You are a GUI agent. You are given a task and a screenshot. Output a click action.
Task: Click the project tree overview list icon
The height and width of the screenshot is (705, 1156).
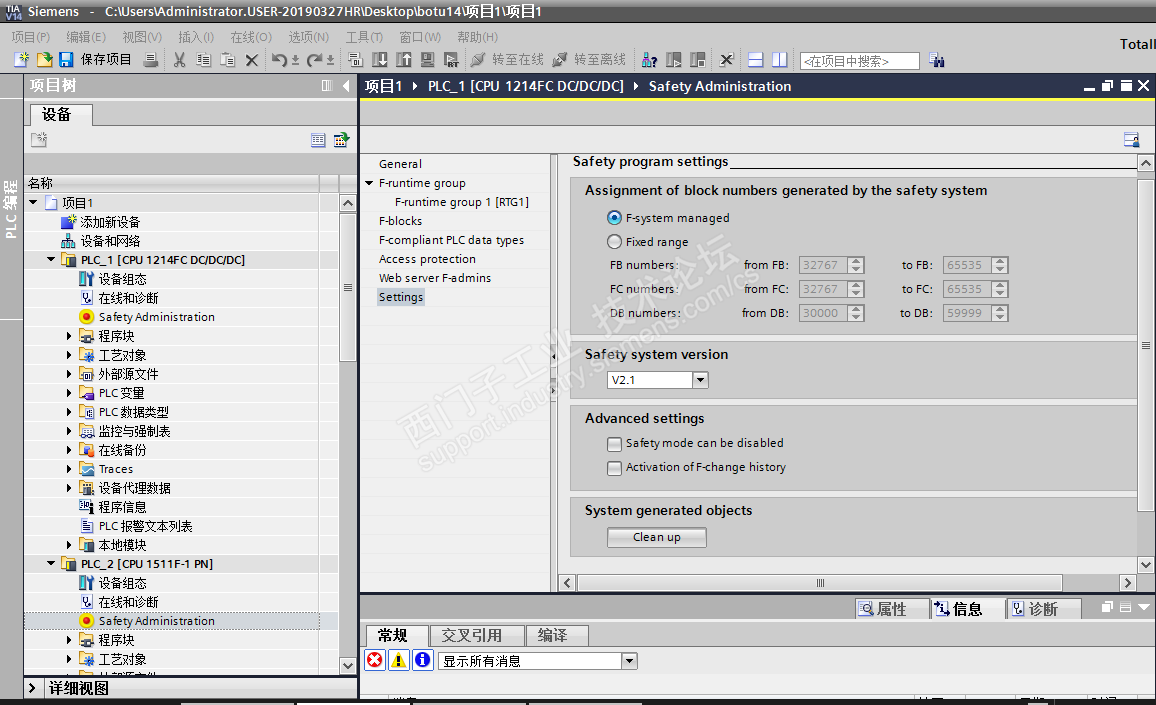[318, 139]
